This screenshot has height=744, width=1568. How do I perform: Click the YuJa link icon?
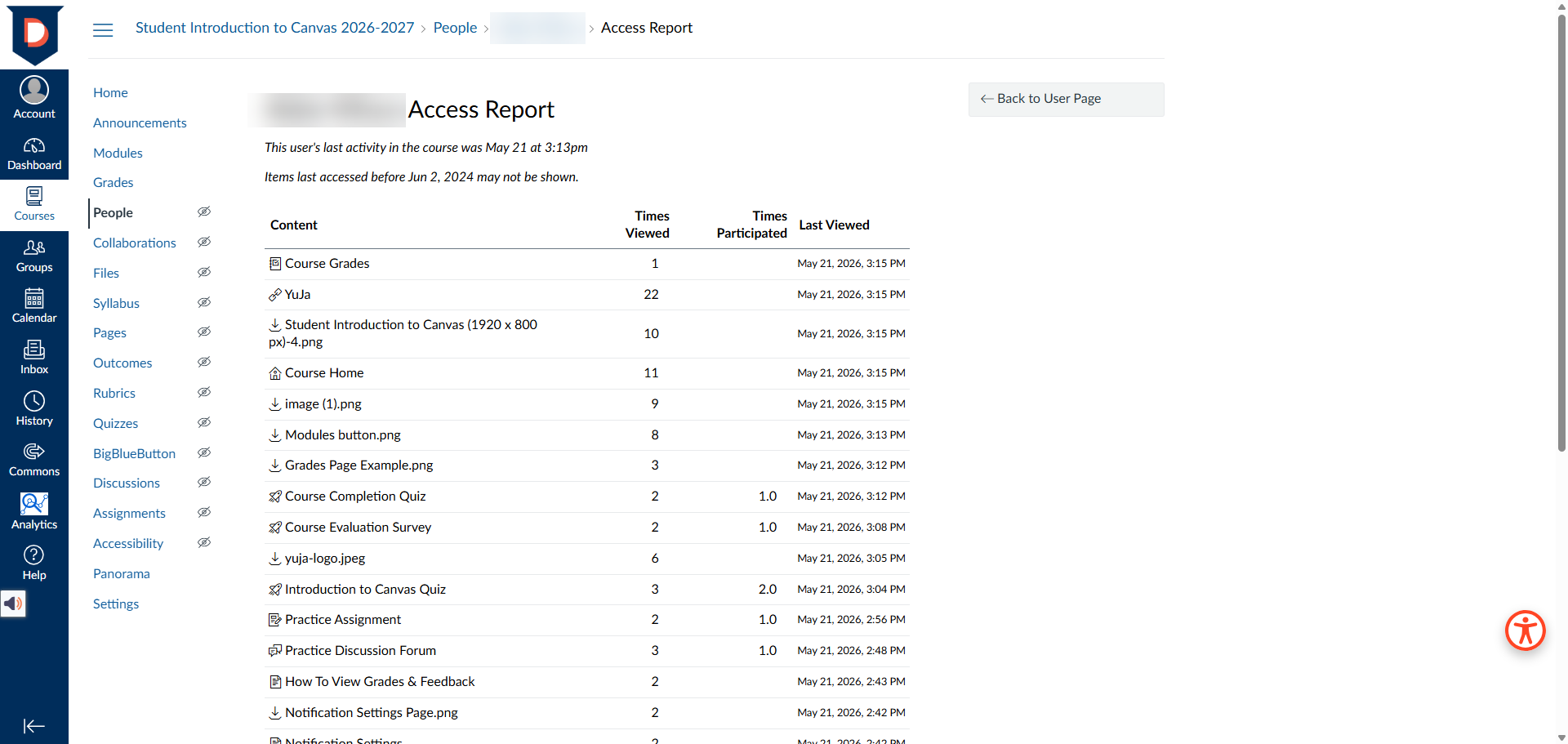pyautogui.click(x=275, y=295)
